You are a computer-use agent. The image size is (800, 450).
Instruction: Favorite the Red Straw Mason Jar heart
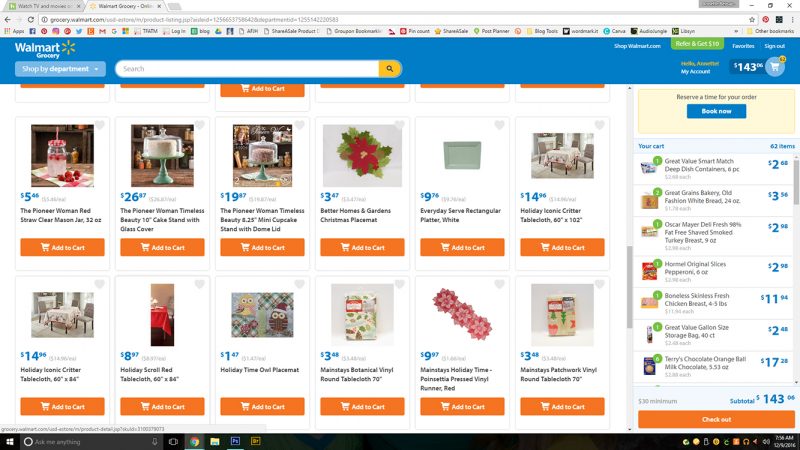pos(99,125)
